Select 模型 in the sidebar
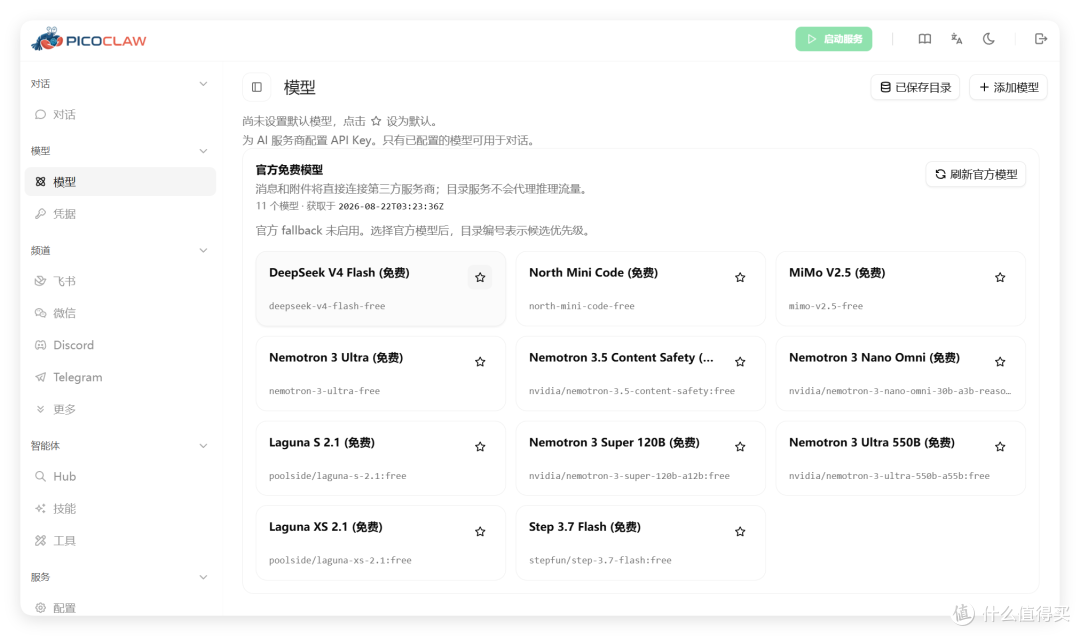This screenshot has height=636, width=1080. point(121,182)
